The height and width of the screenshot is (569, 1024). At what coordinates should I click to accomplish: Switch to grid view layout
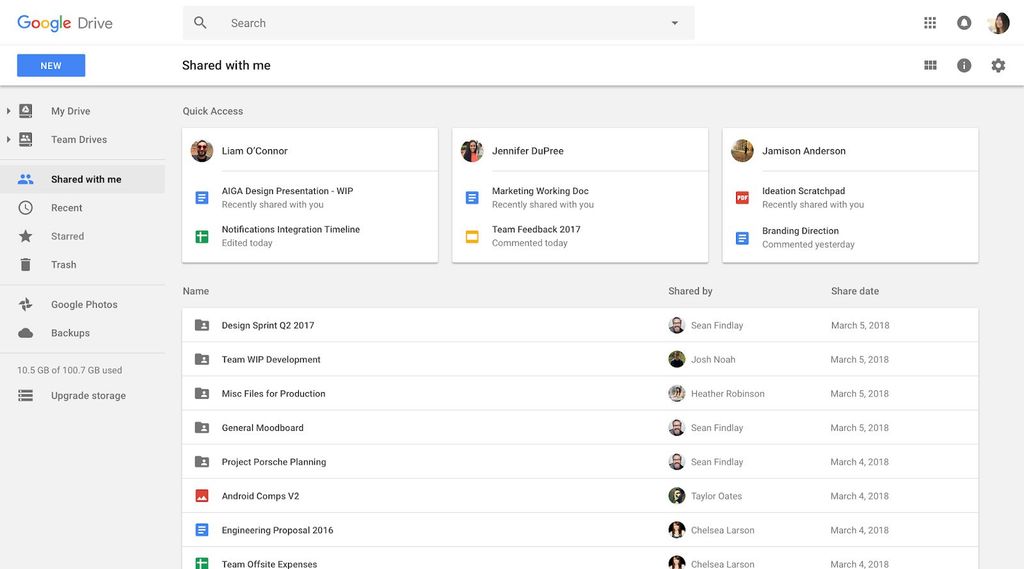930,65
